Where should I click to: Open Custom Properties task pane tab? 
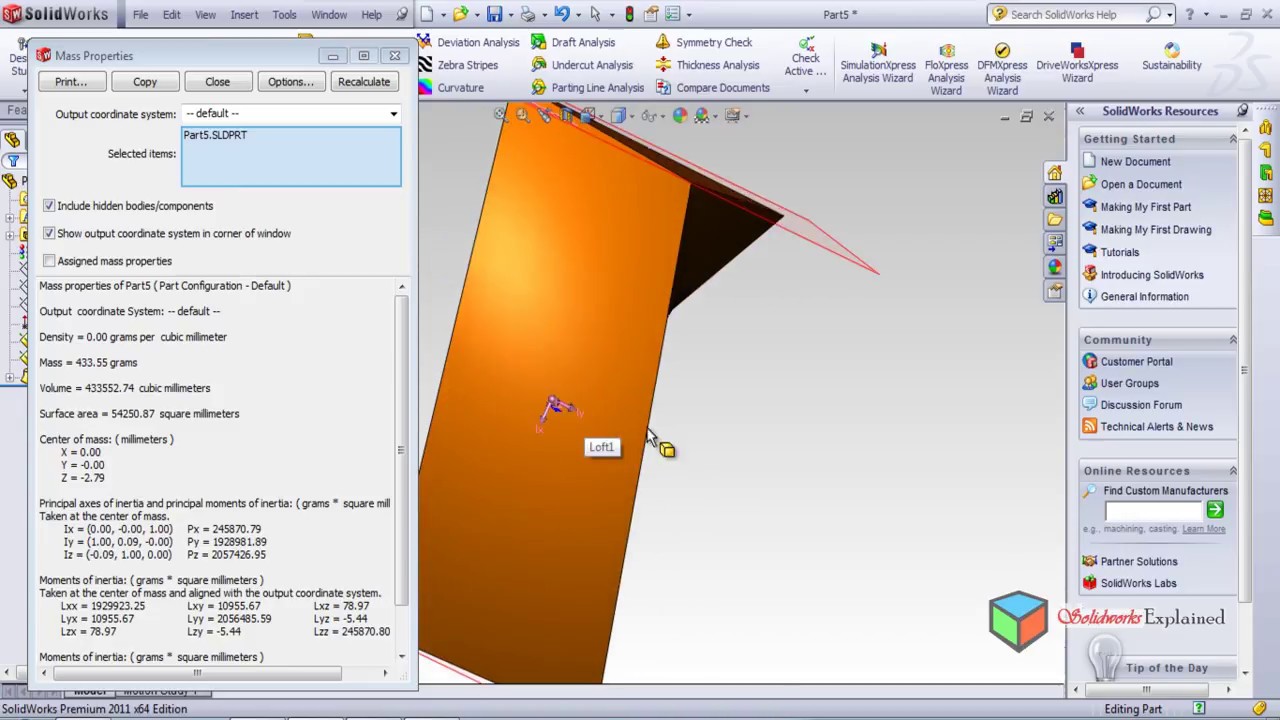coord(1054,291)
